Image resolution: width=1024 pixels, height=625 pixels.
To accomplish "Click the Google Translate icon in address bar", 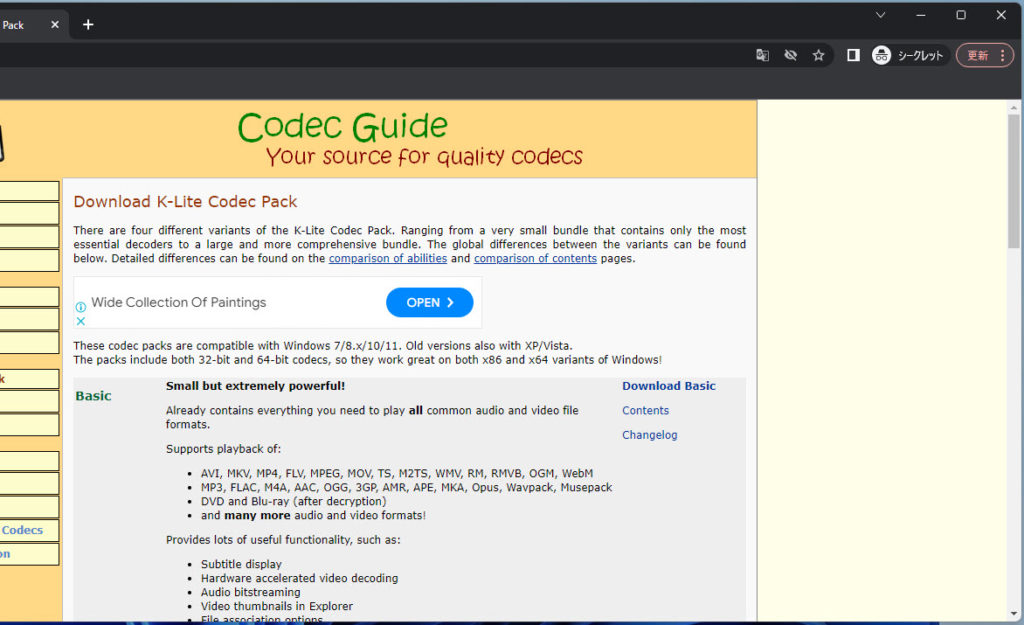I will click(x=762, y=55).
